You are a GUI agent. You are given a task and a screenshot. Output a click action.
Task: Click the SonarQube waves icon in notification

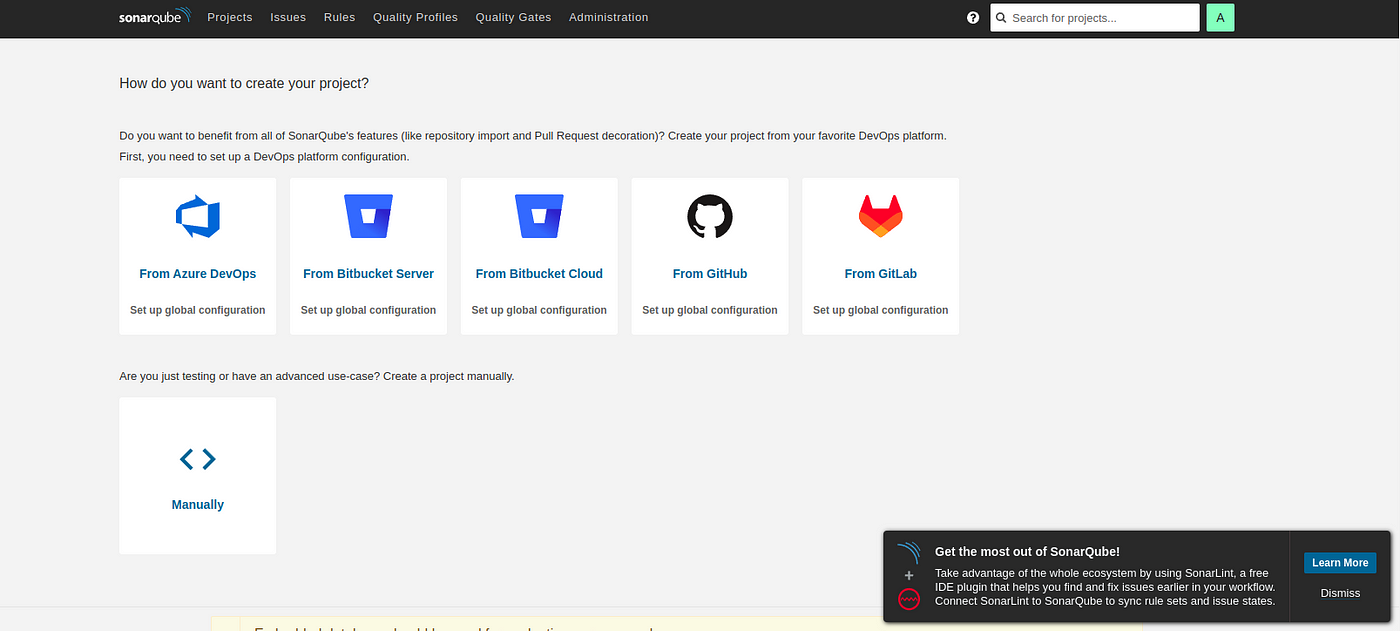tap(908, 553)
